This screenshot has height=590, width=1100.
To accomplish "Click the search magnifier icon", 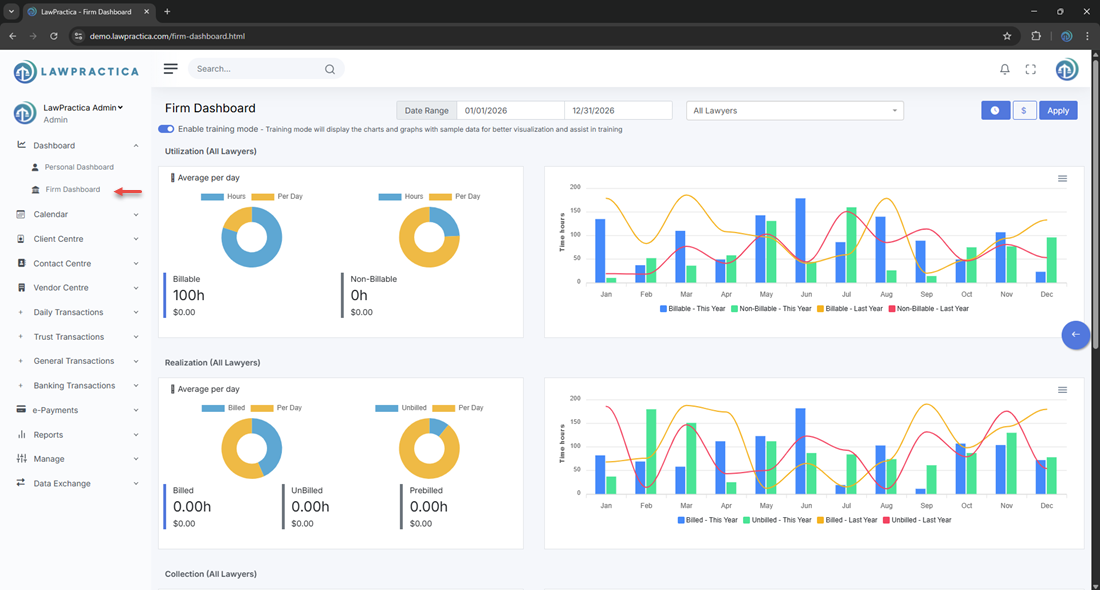I will tap(330, 69).
